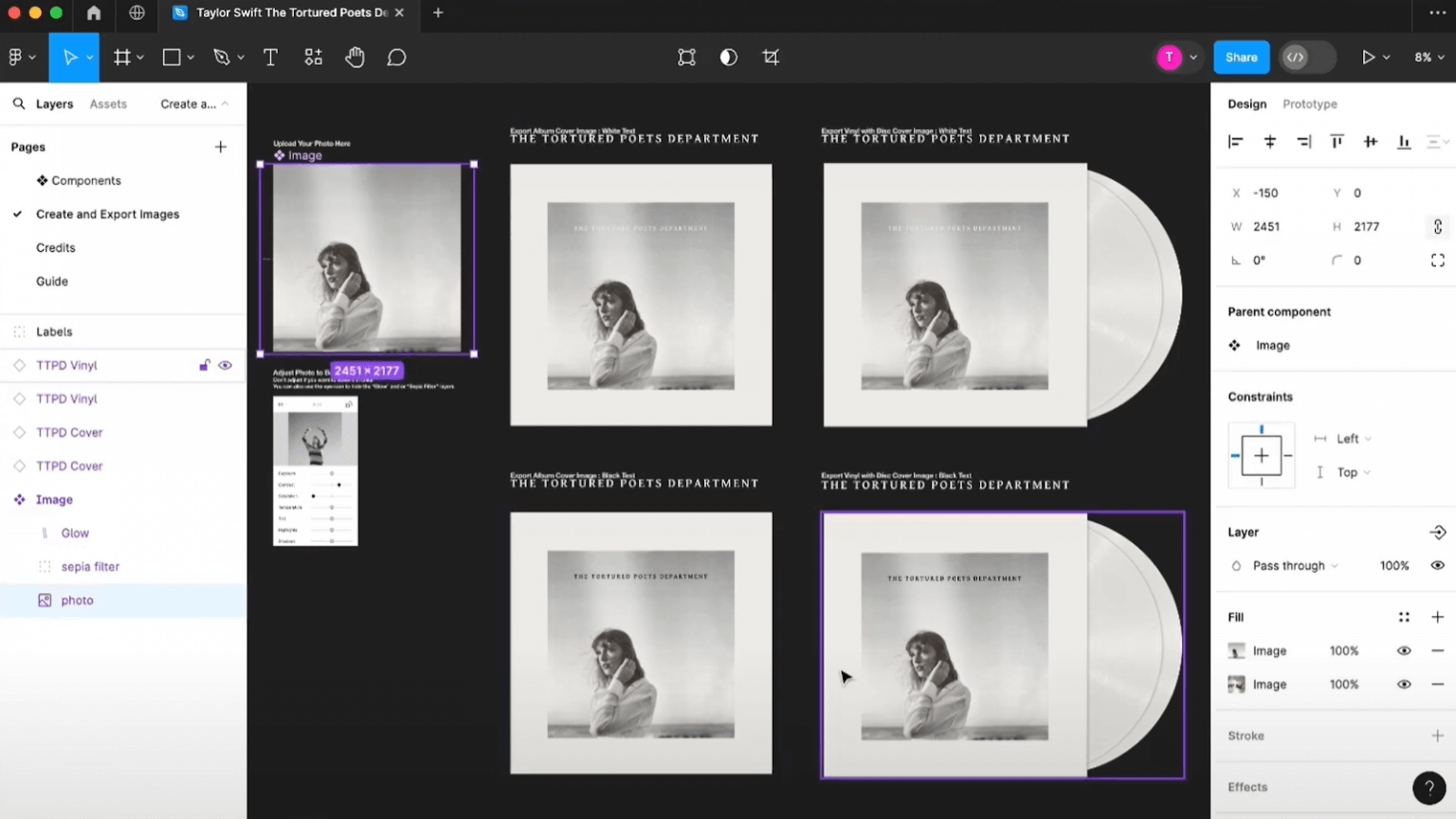This screenshot has height=819, width=1456.
Task: Select the Hand tool
Action: 355,58
